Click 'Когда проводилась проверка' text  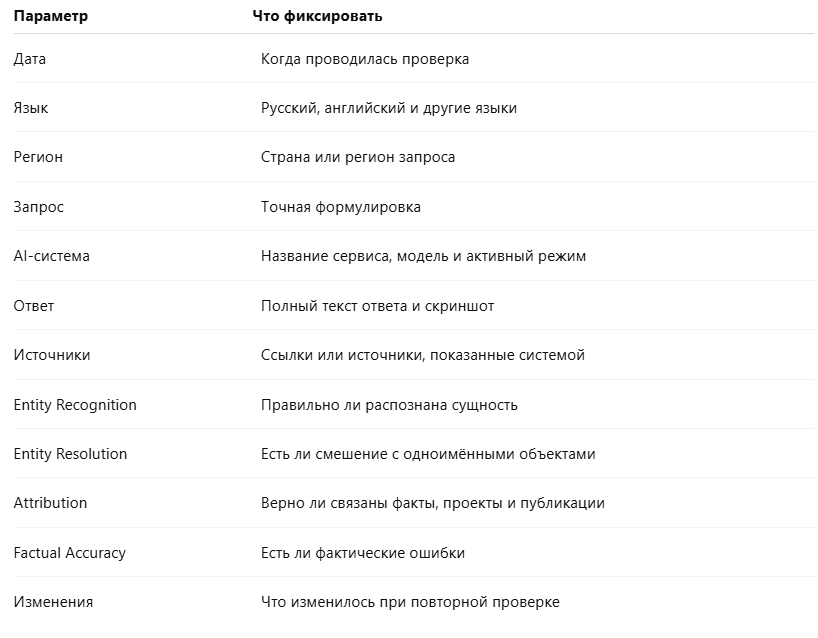click(365, 59)
